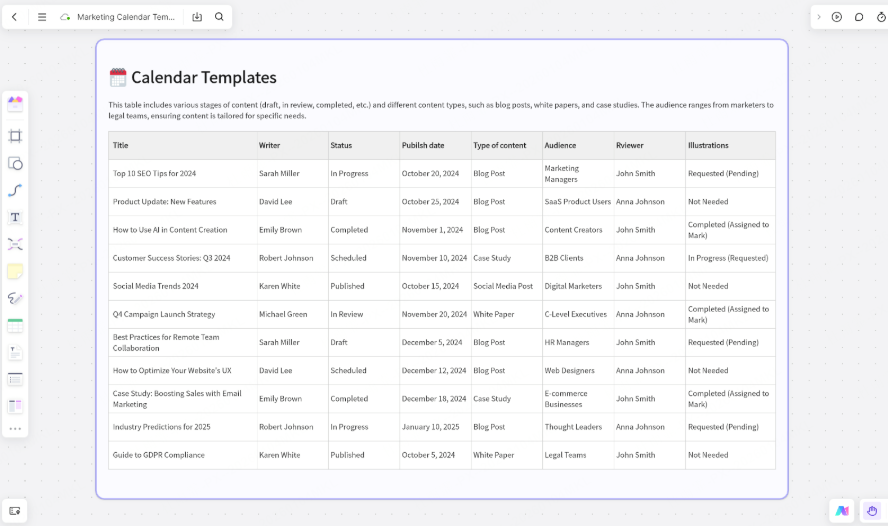Select the pen drawing tool

[x=15, y=298]
